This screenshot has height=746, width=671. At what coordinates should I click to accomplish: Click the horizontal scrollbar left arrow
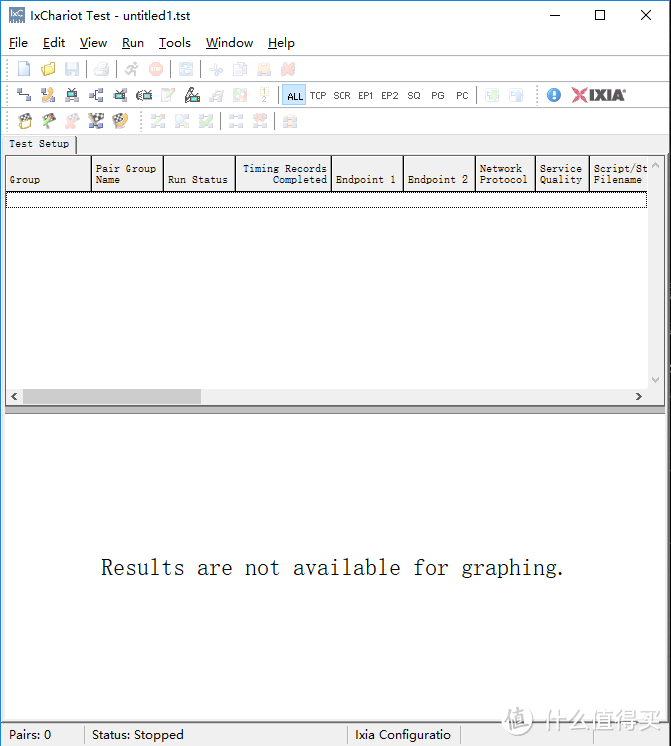tap(14, 396)
